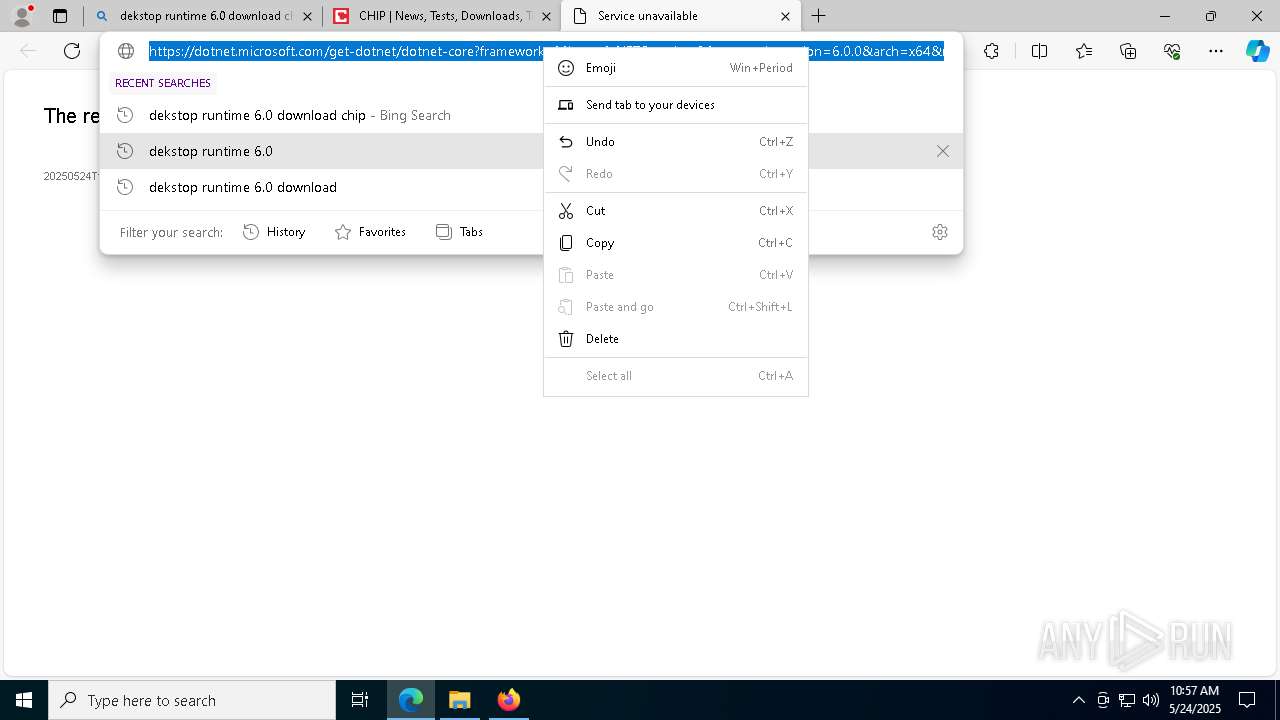Open Browser essentials heart icon
The image size is (1280, 720).
1172,51
